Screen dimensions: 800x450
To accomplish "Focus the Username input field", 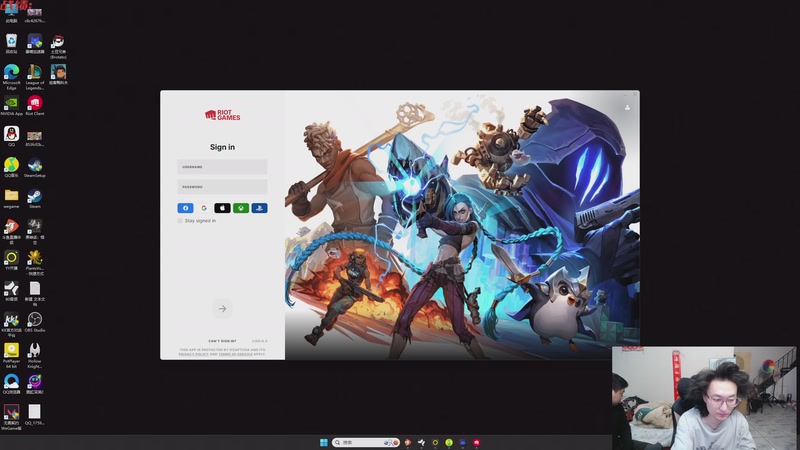I will (x=222, y=167).
